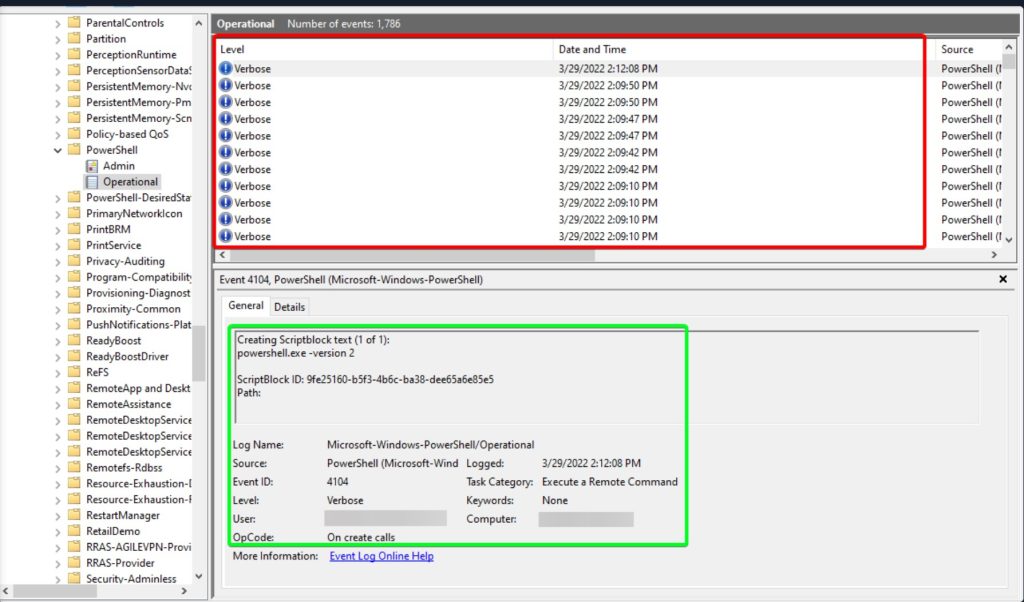The width and height of the screenshot is (1024, 602).
Task: Close the event preview pane
Action: [1003, 280]
